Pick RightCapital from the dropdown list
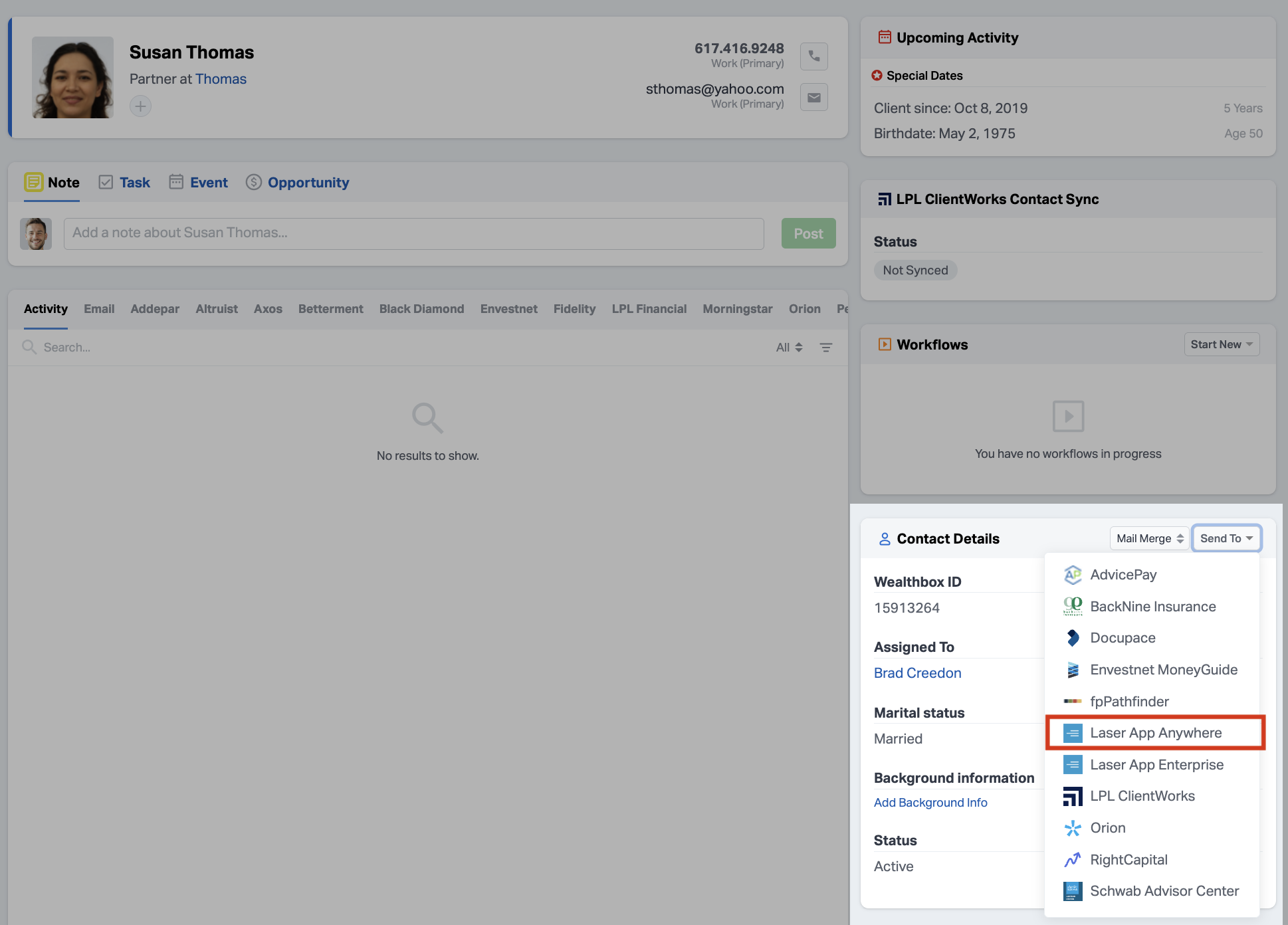Screen dimensions: 1288x925 [x=1128, y=860]
